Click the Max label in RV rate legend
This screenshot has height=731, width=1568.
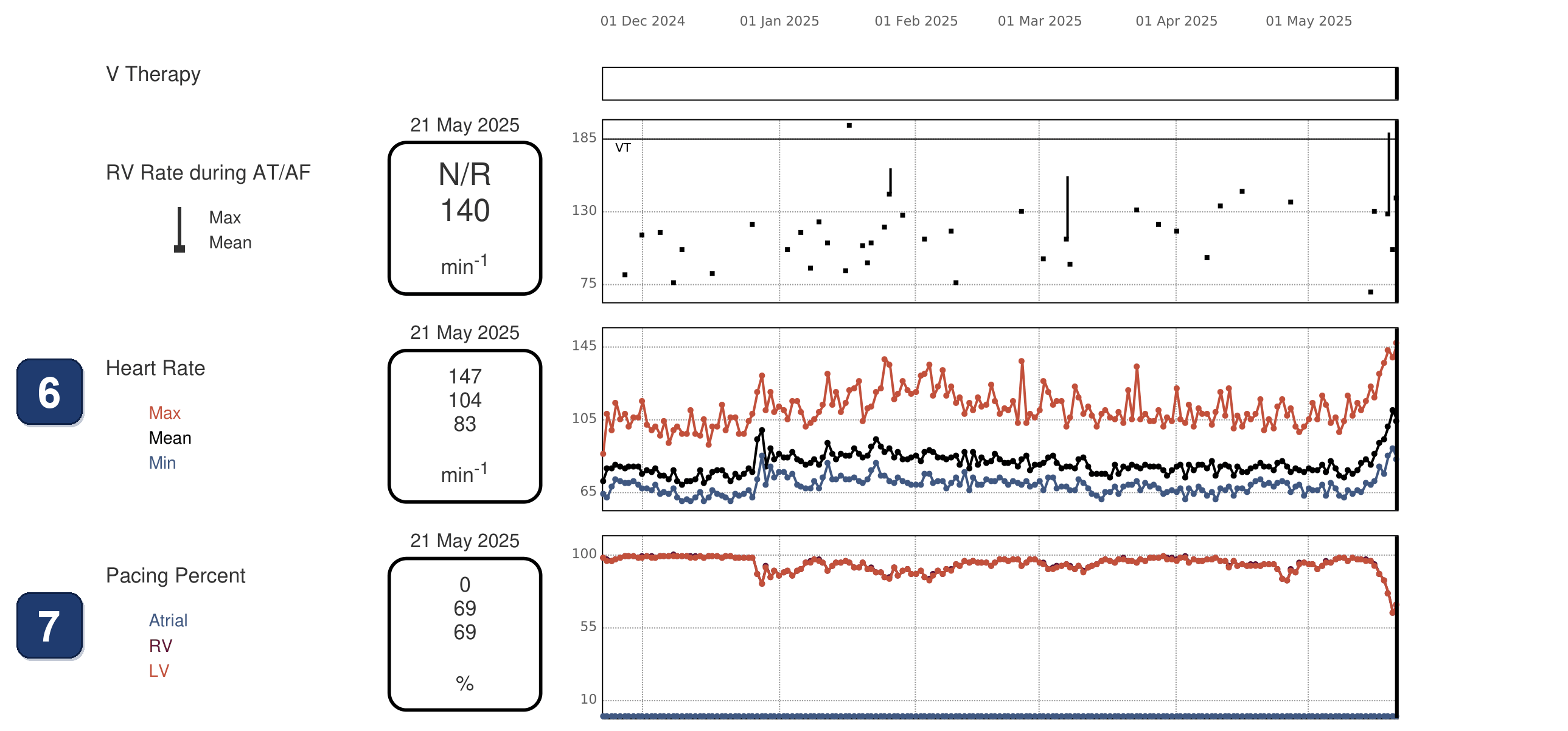pyautogui.click(x=225, y=217)
